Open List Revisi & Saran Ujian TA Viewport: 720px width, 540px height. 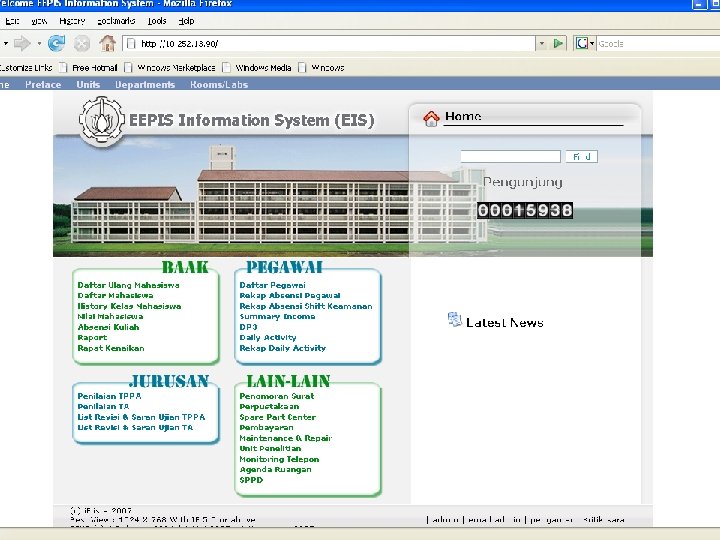135,428
